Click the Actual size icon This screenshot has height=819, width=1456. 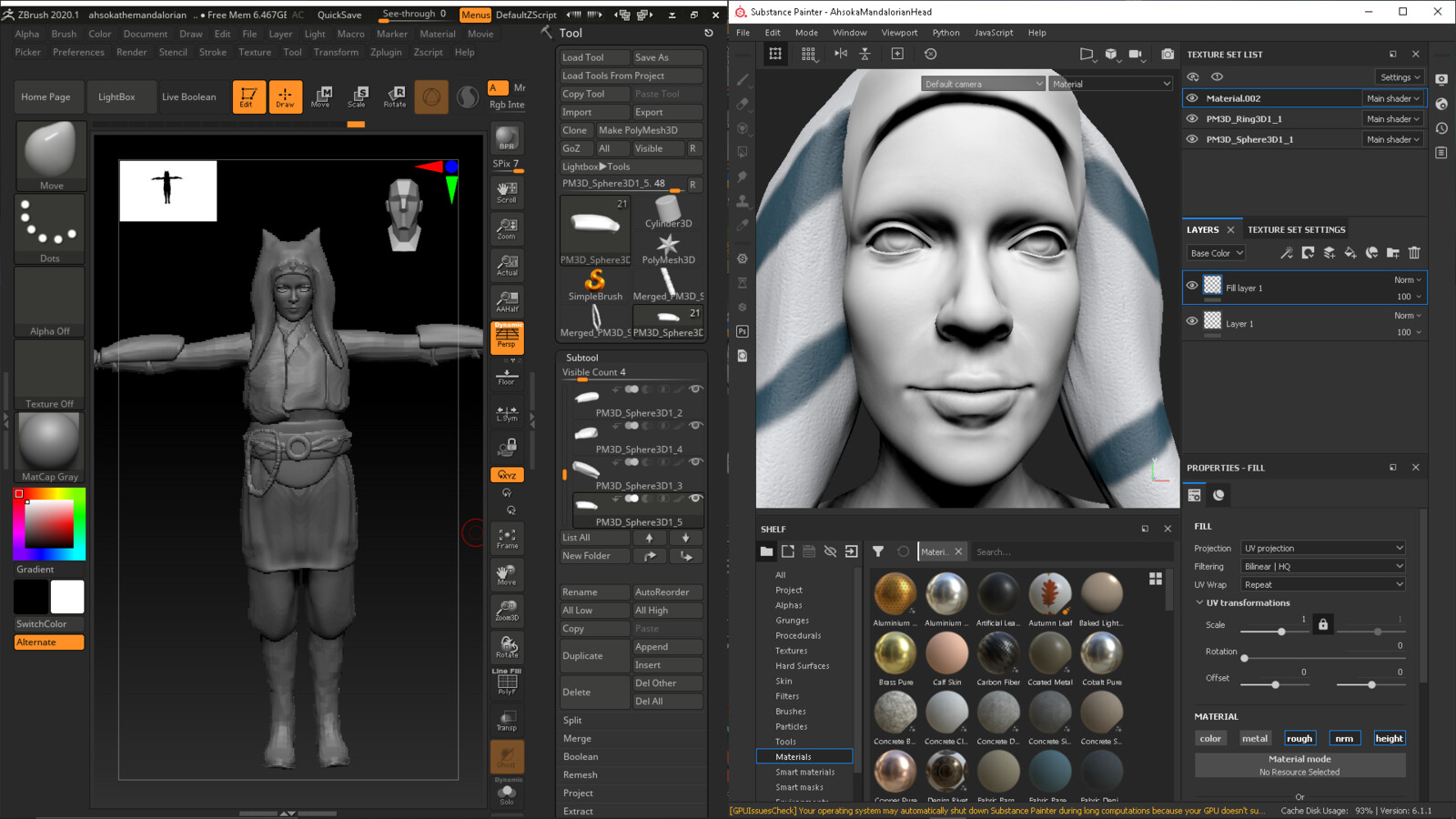(x=507, y=265)
